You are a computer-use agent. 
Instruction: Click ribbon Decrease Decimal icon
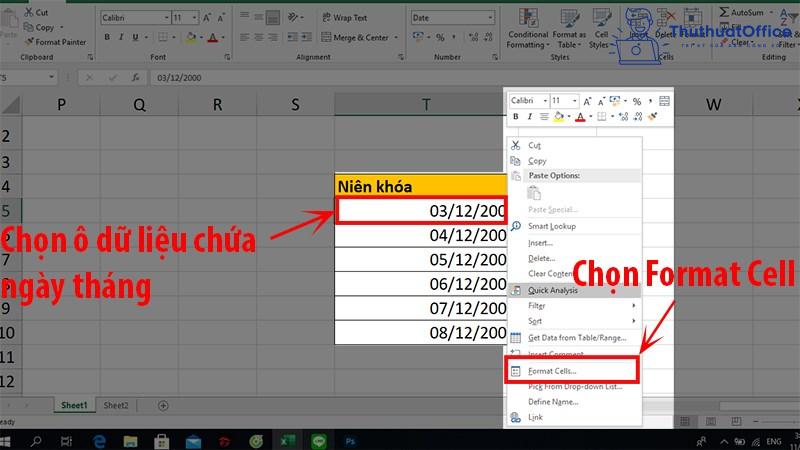click(x=488, y=37)
